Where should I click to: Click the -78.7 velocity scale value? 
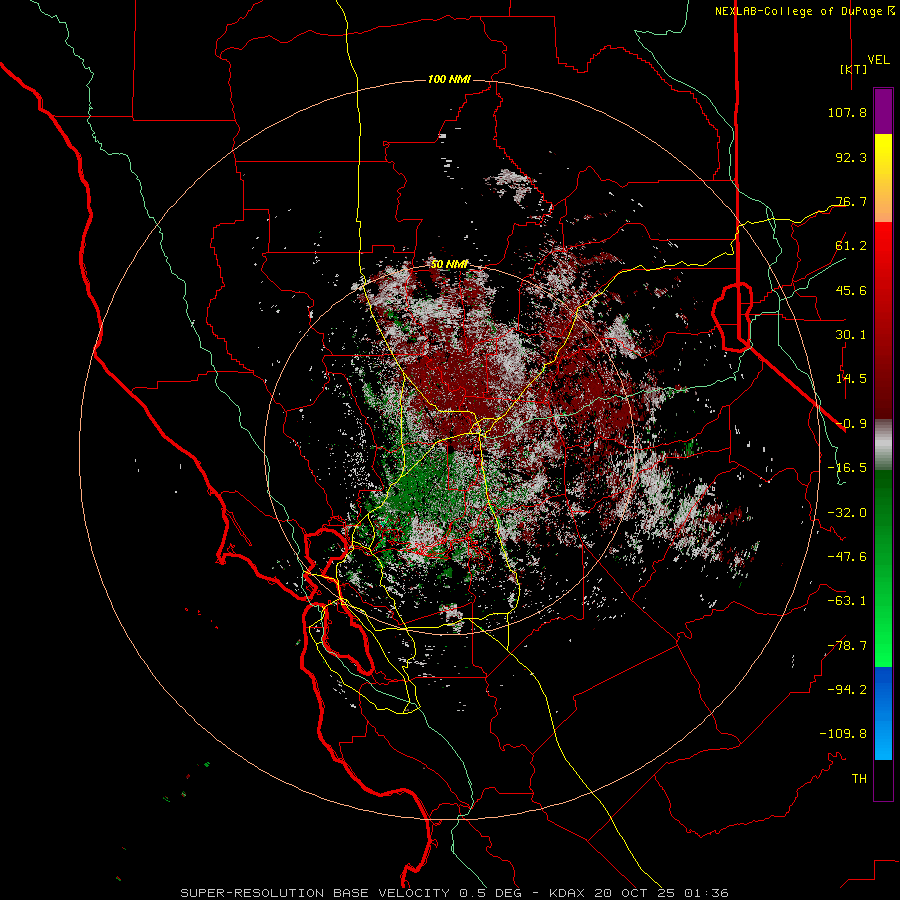click(847, 646)
